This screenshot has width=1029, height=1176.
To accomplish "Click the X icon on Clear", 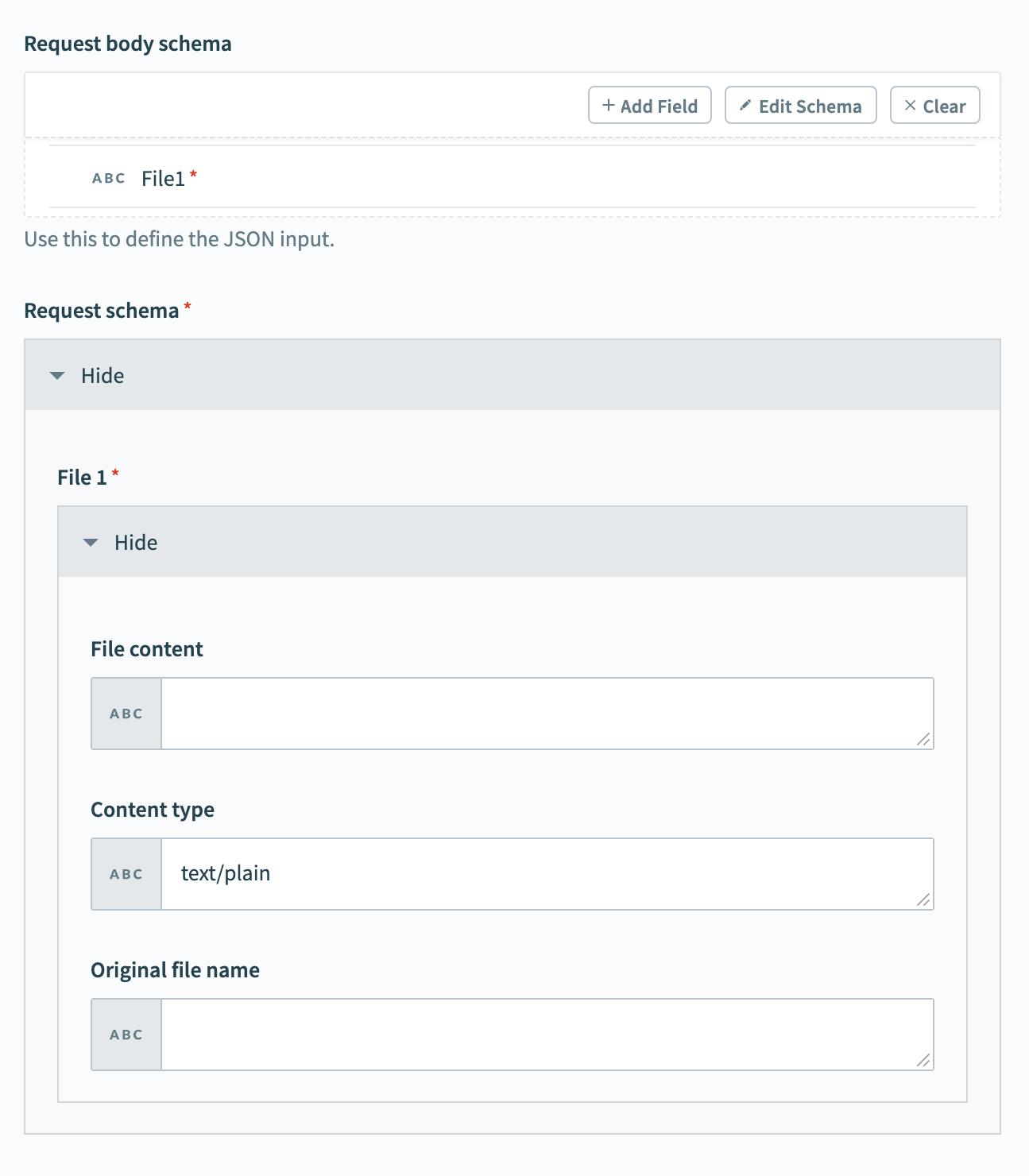I will (911, 106).
